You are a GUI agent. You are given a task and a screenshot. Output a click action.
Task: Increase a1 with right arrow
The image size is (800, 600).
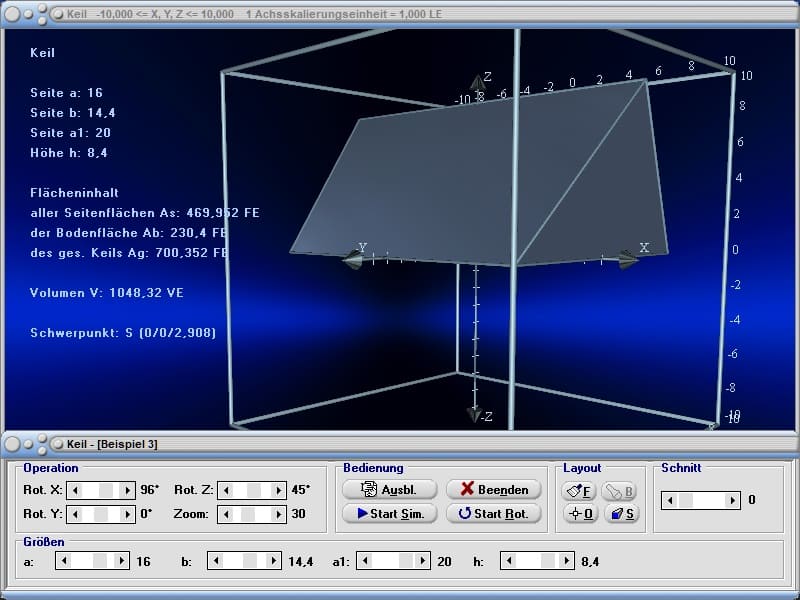point(422,561)
